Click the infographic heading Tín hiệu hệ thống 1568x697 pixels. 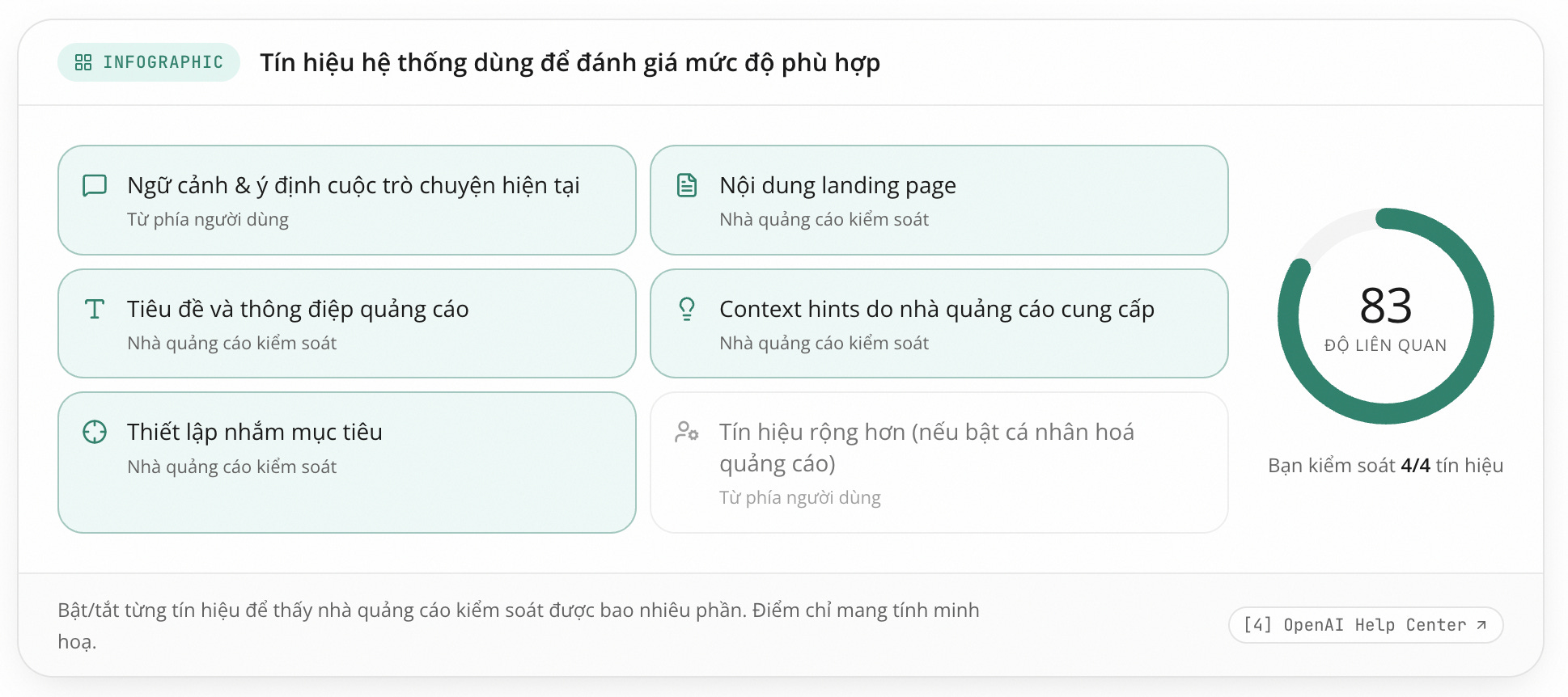(570, 63)
